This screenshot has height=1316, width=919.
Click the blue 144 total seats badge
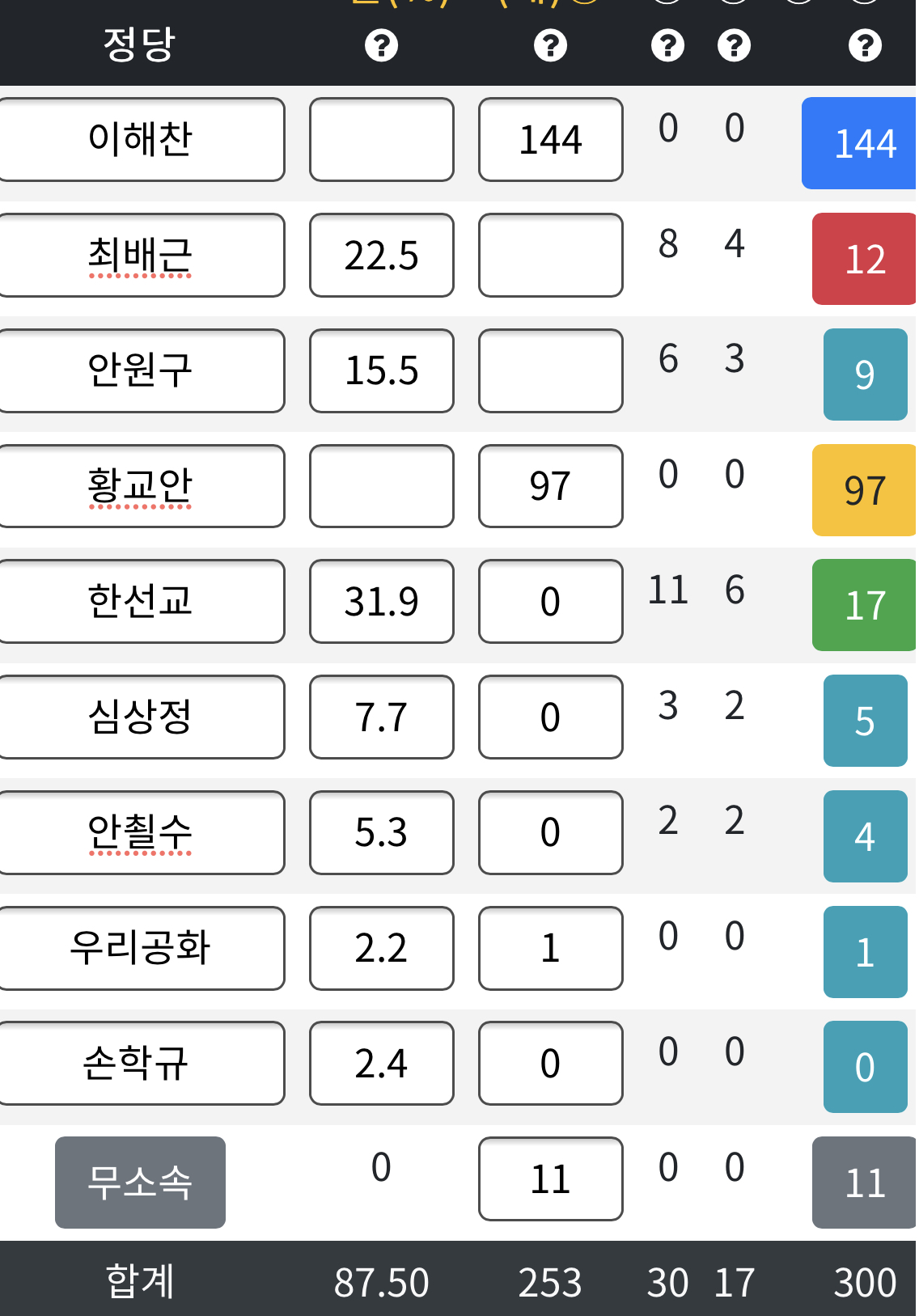pos(860,143)
